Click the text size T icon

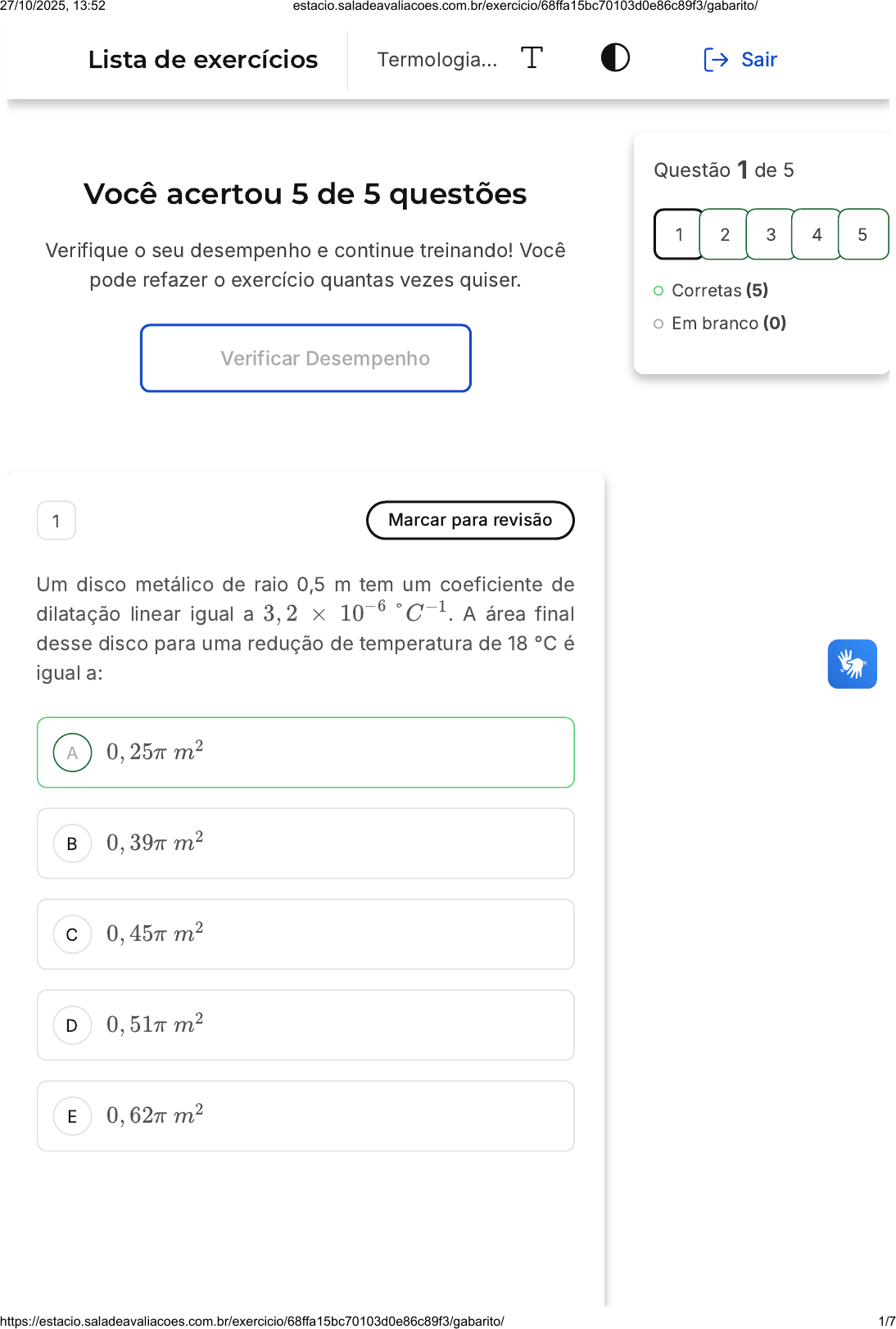tap(532, 58)
